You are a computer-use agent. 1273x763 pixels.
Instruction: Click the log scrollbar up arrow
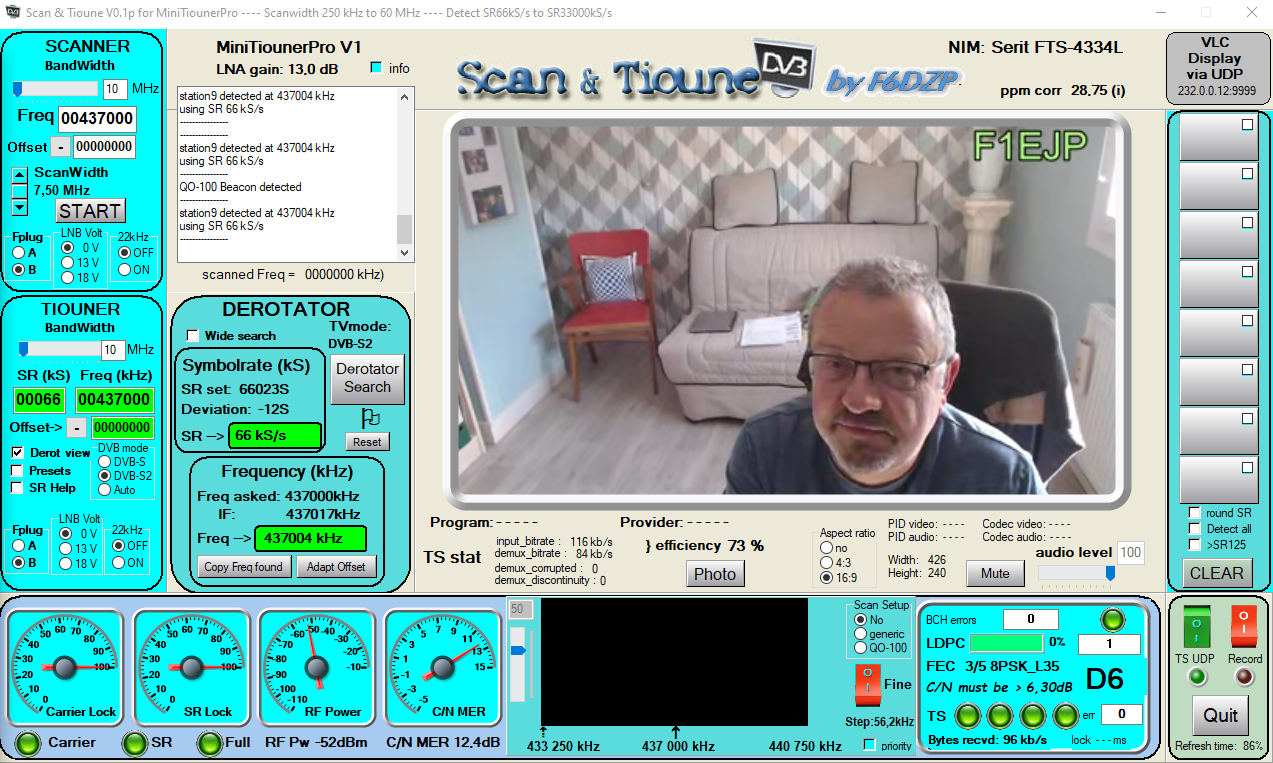[x=405, y=97]
